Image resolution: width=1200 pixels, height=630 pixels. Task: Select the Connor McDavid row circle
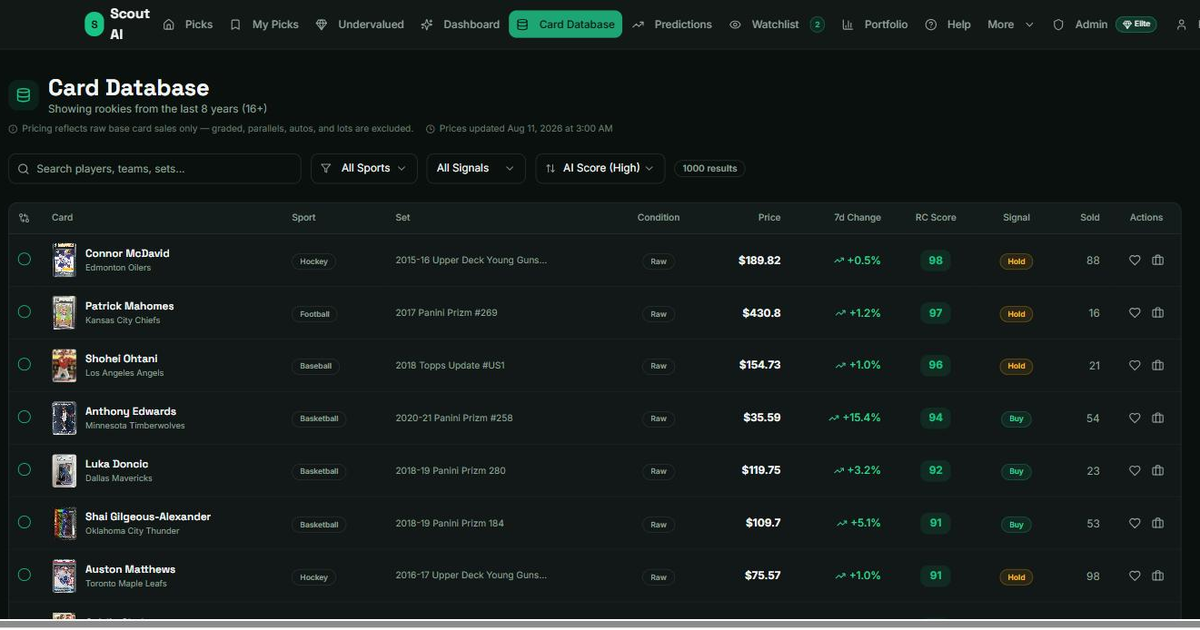24,259
